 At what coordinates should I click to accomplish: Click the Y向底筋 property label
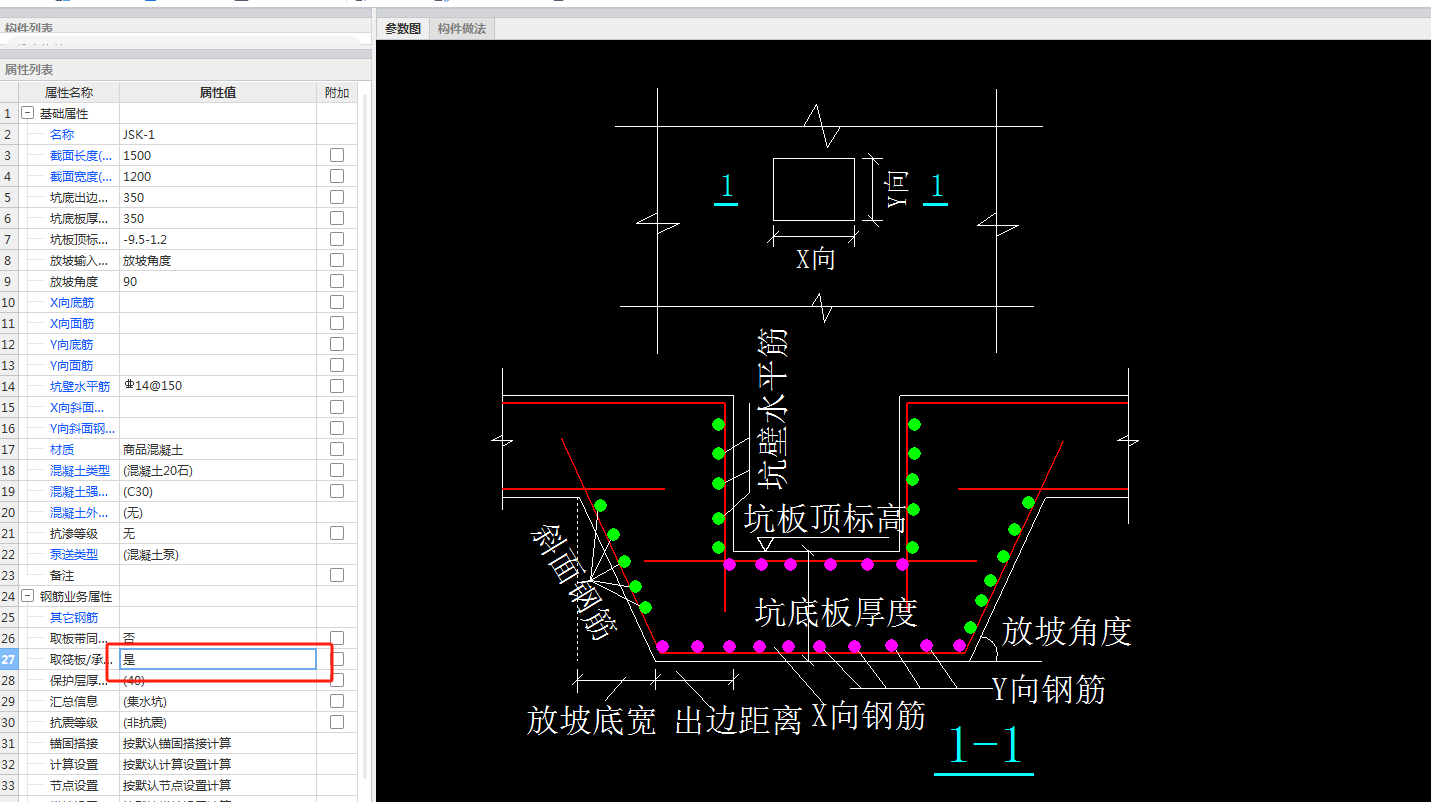coord(72,344)
